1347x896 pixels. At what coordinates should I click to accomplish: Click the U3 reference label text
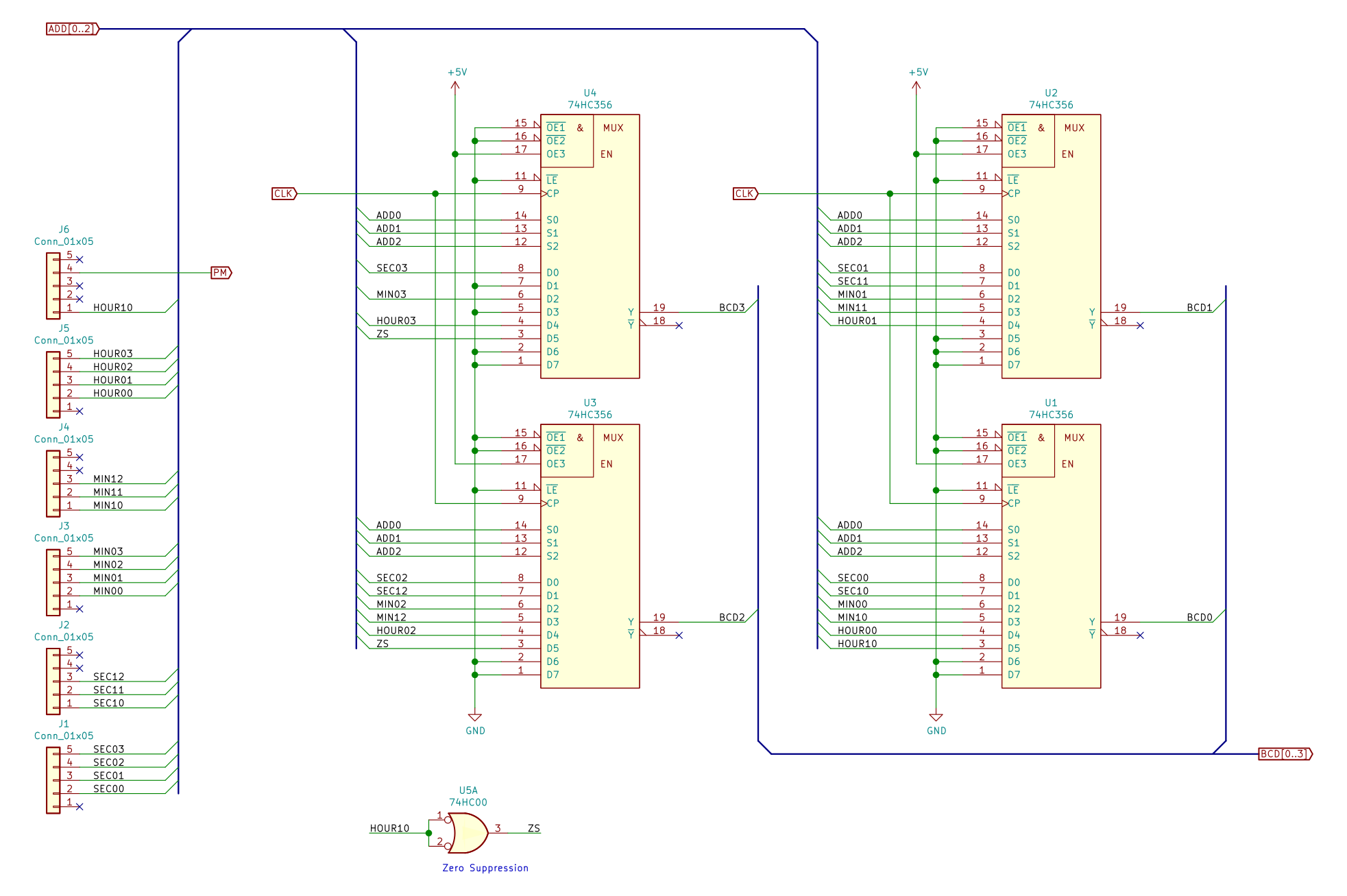pos(590,403)
